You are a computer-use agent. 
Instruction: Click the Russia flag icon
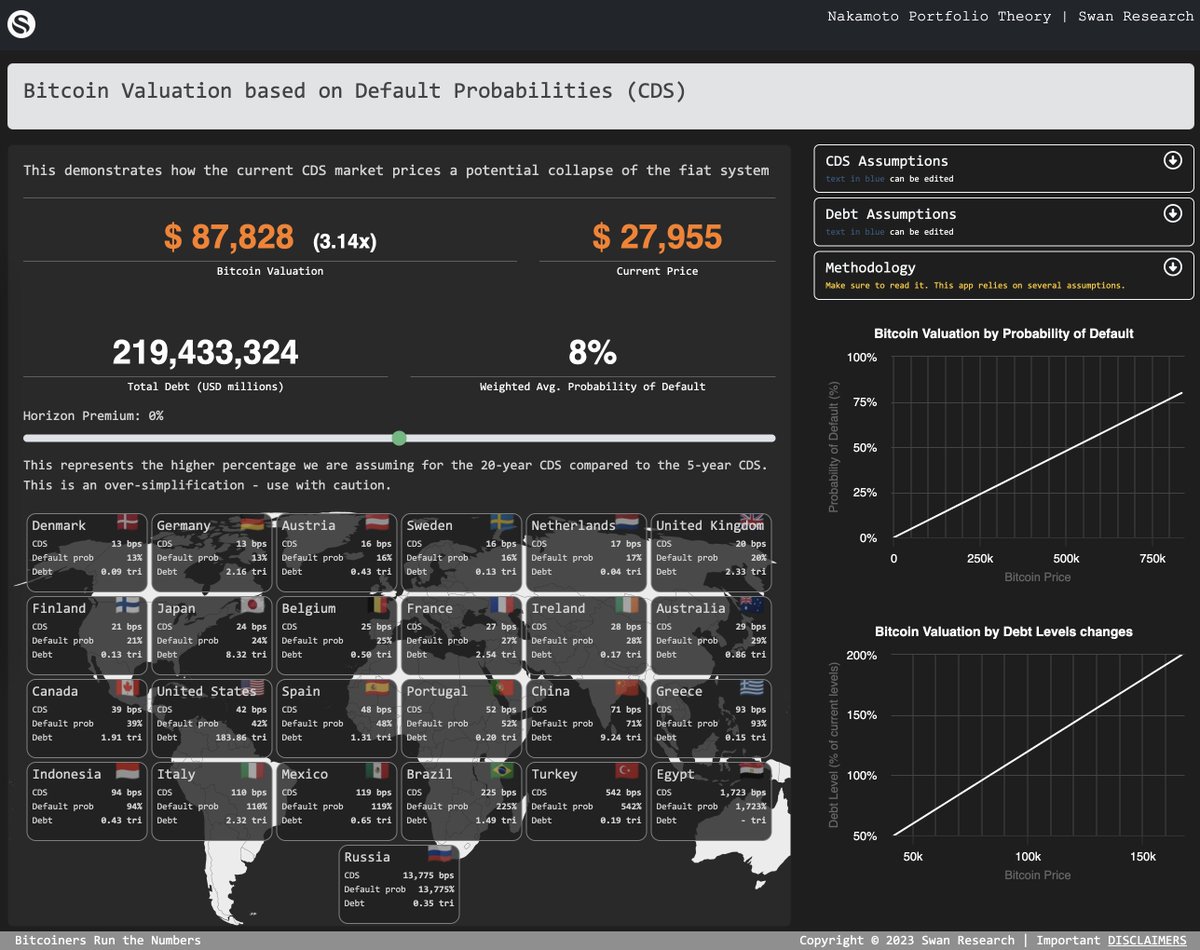440,854
